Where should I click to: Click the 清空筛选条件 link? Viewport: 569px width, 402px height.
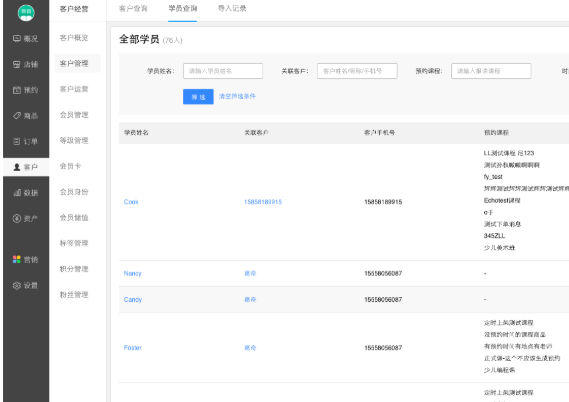pos(237,96)
